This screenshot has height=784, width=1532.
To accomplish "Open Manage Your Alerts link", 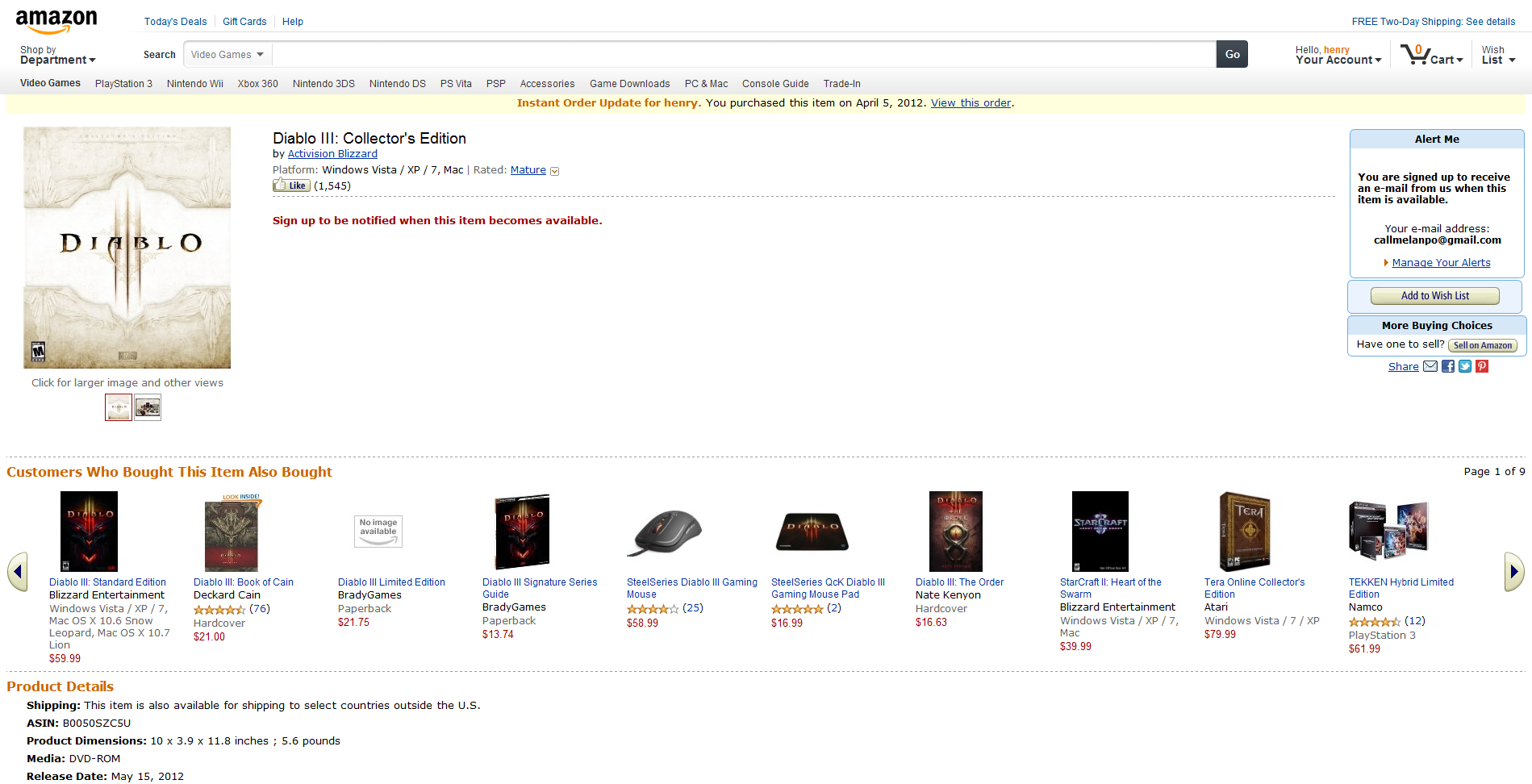I will pyautogui.click(x=1442, y=263).
